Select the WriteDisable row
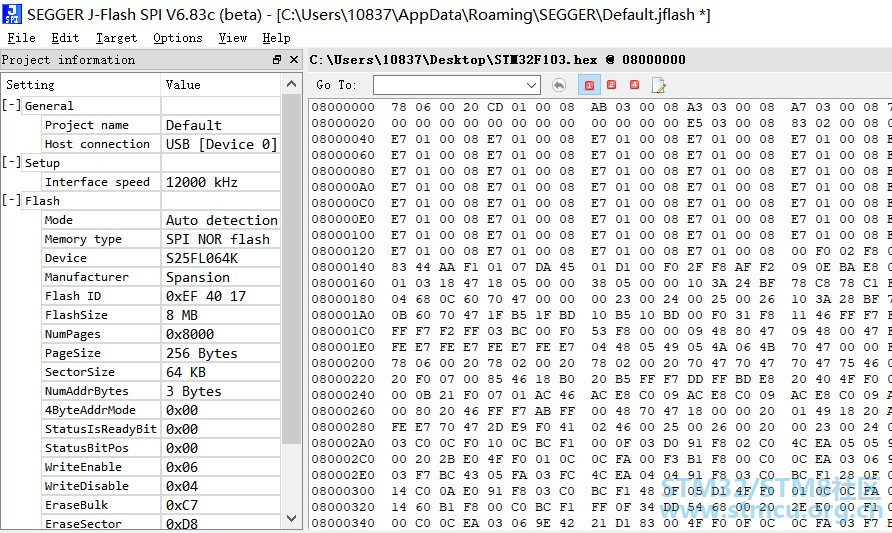Screen dimensions: 892x533 pos(162,486)
